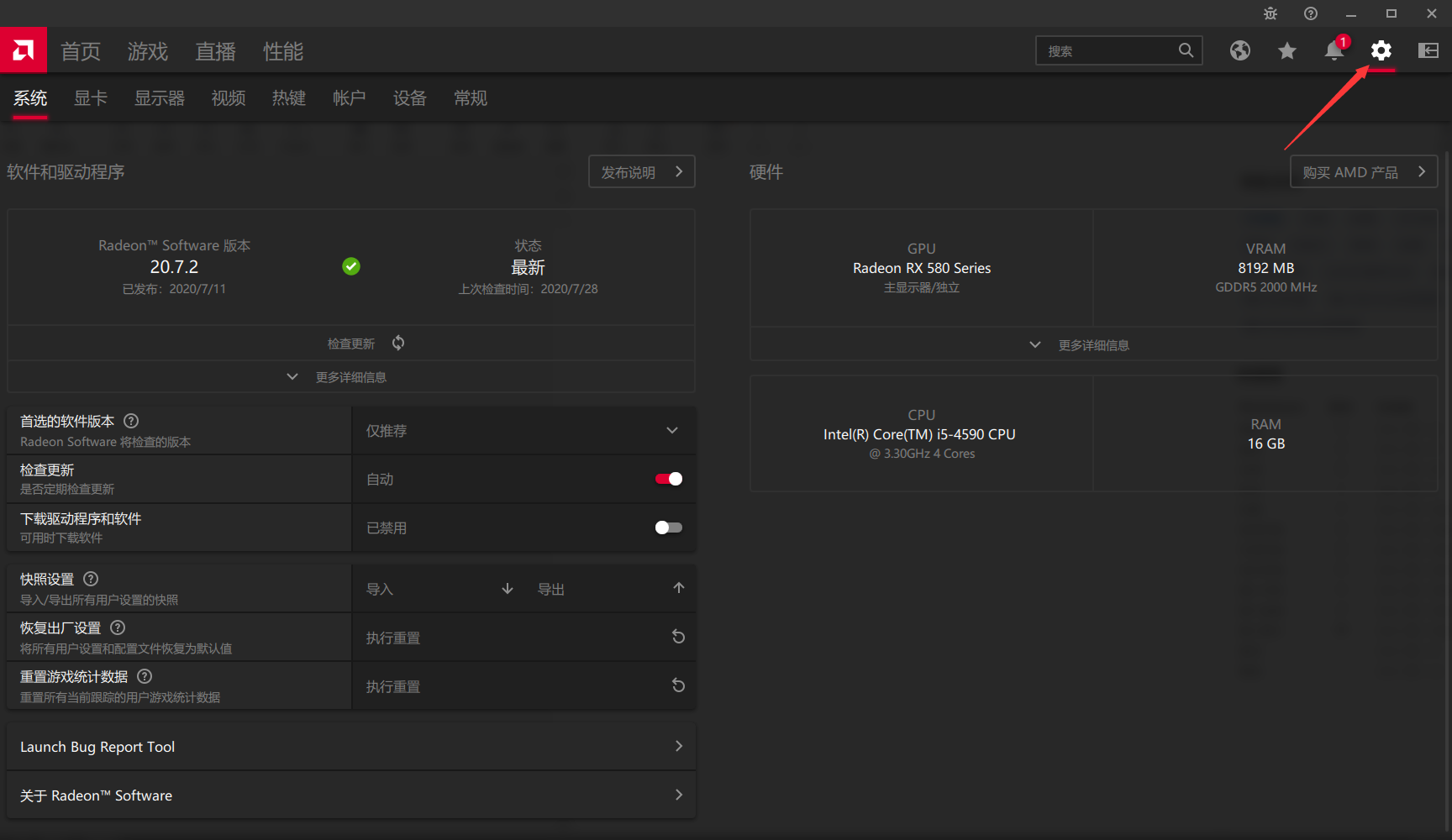
Task: Click the 发布说明 button
Action: click(641, 171)
